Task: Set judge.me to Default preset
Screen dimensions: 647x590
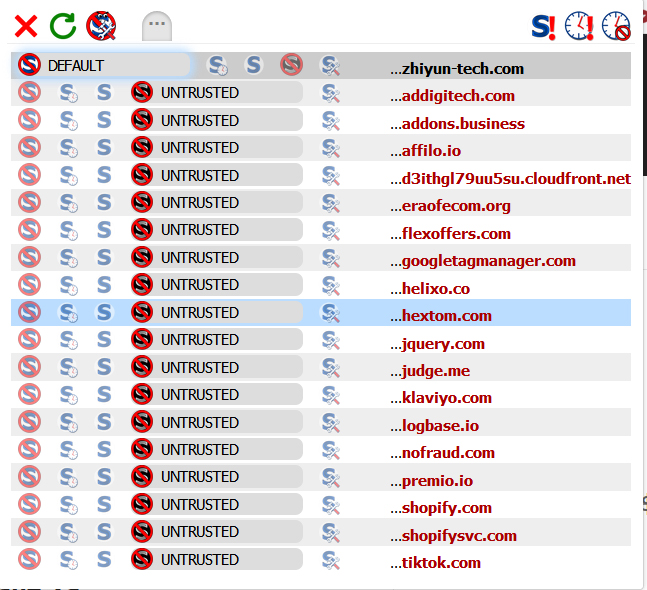Action: 29,367
